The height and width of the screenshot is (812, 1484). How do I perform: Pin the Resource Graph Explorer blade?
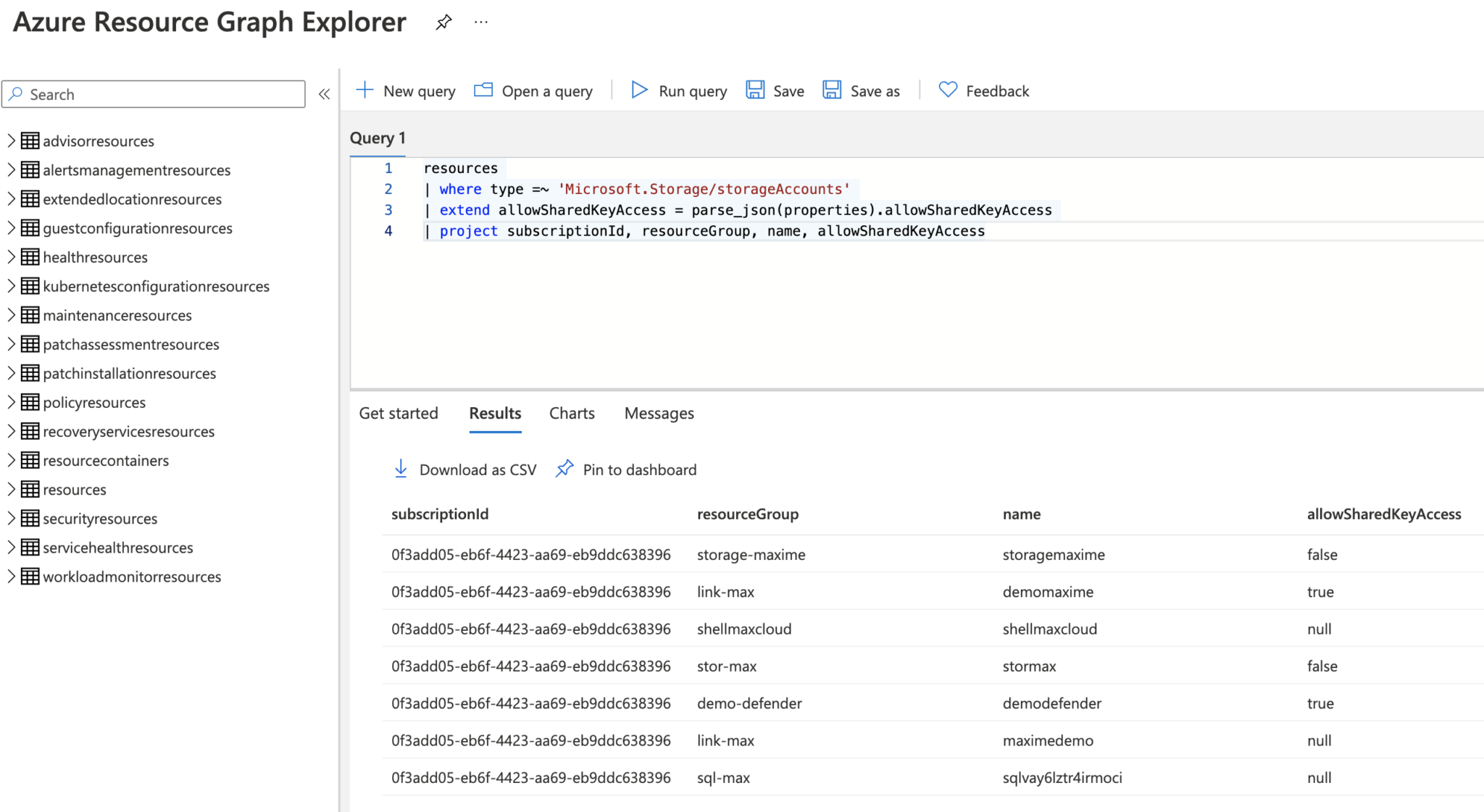point(443,22)
